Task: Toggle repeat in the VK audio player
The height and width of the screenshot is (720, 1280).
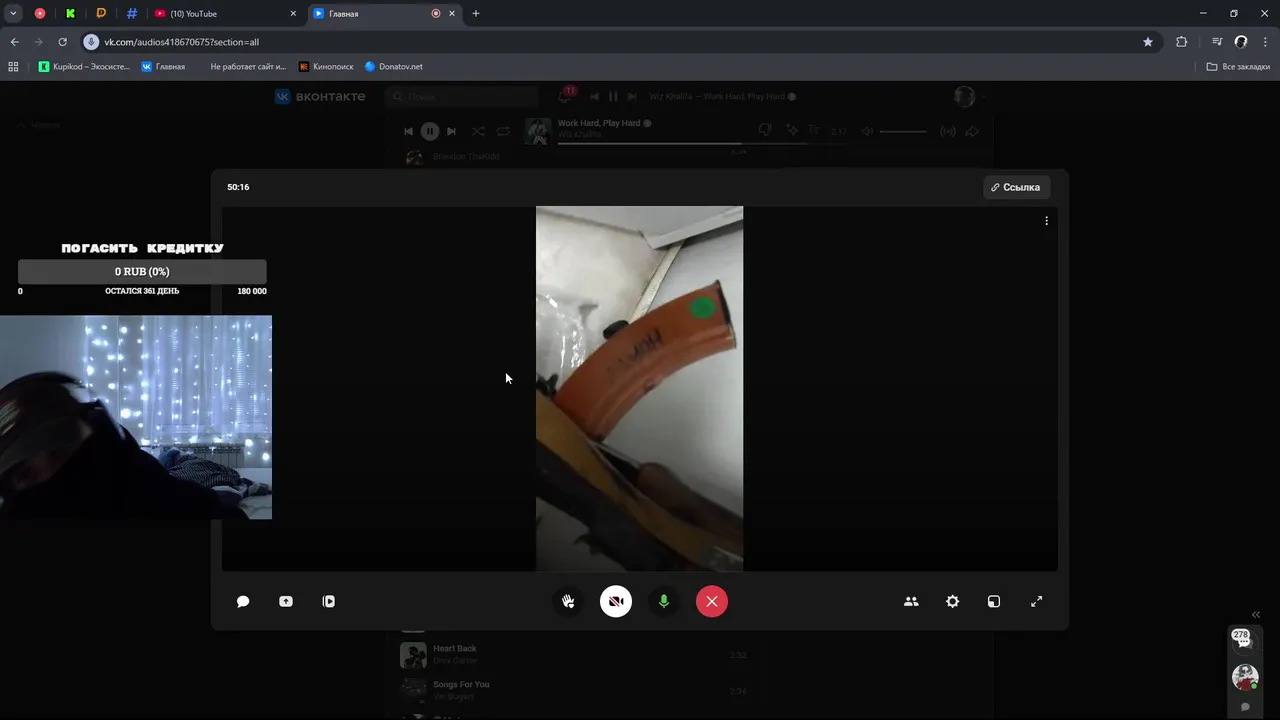Action: pos(503,131)
